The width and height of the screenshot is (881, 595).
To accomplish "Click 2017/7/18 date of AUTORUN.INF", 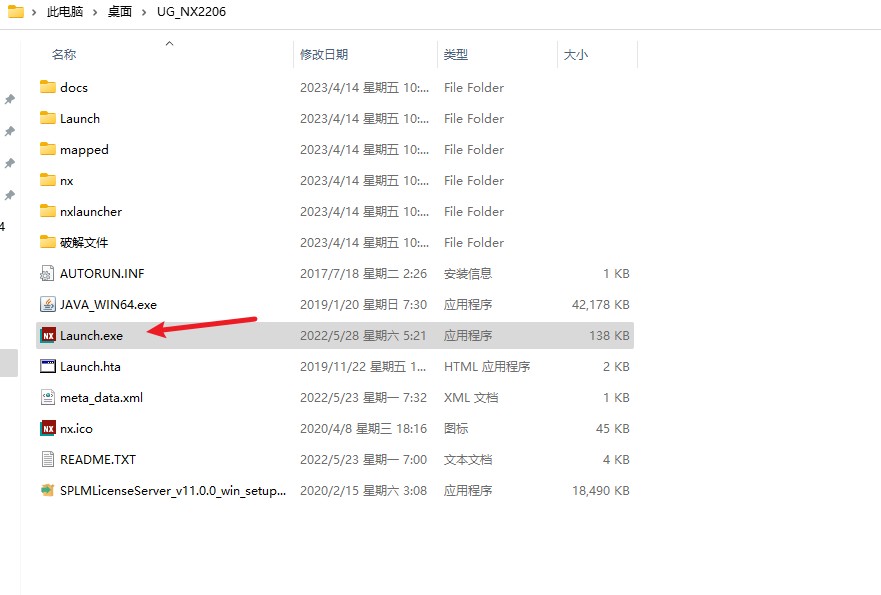I will 364,274.
